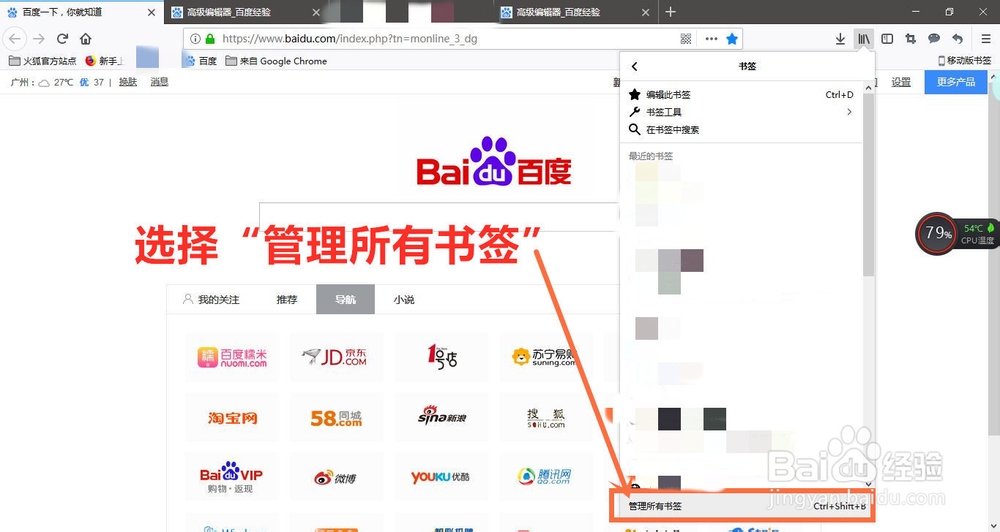Switch to 我的关注 tab

pos(211,299)
